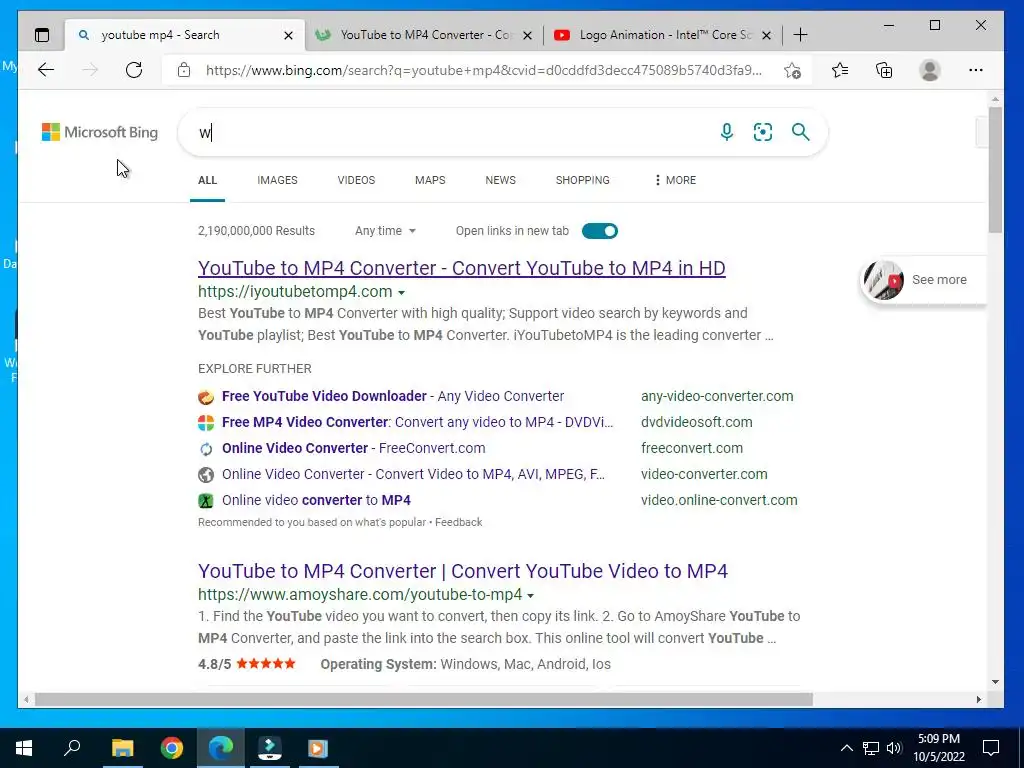Open network status tray icon

point(871,748)
